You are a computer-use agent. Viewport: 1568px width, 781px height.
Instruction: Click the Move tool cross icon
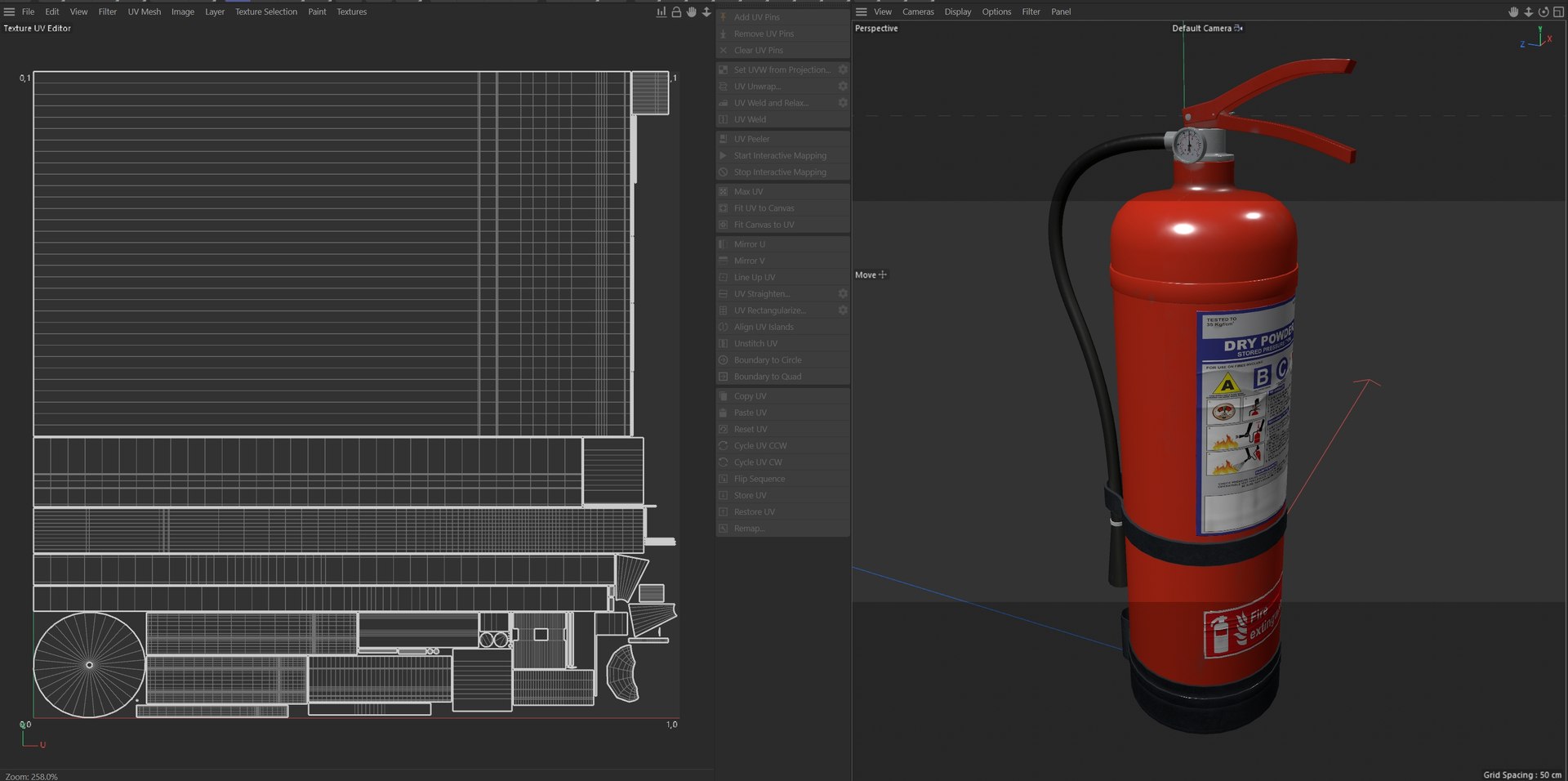point(882,274)
